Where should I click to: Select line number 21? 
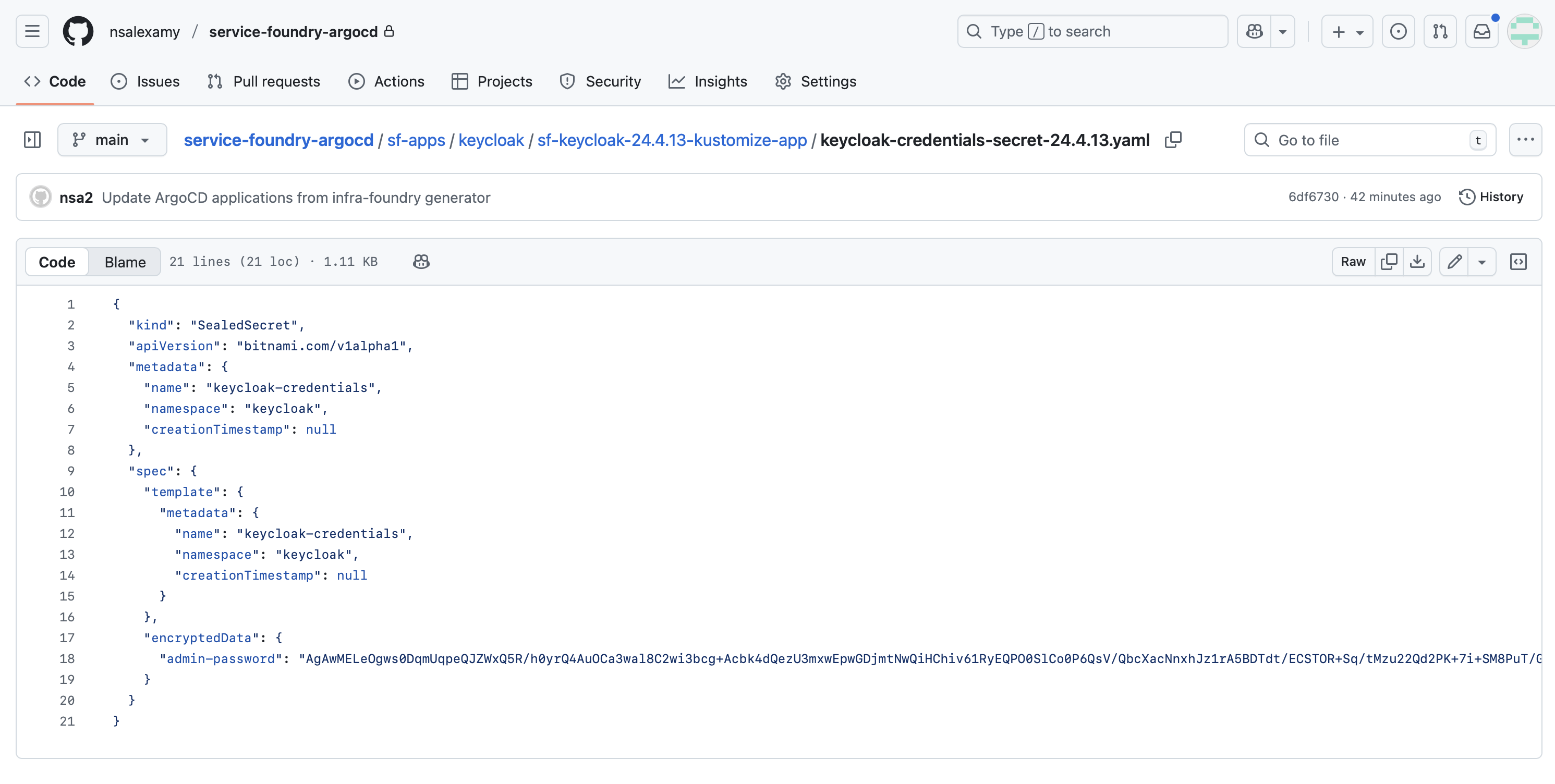(67, 721)
